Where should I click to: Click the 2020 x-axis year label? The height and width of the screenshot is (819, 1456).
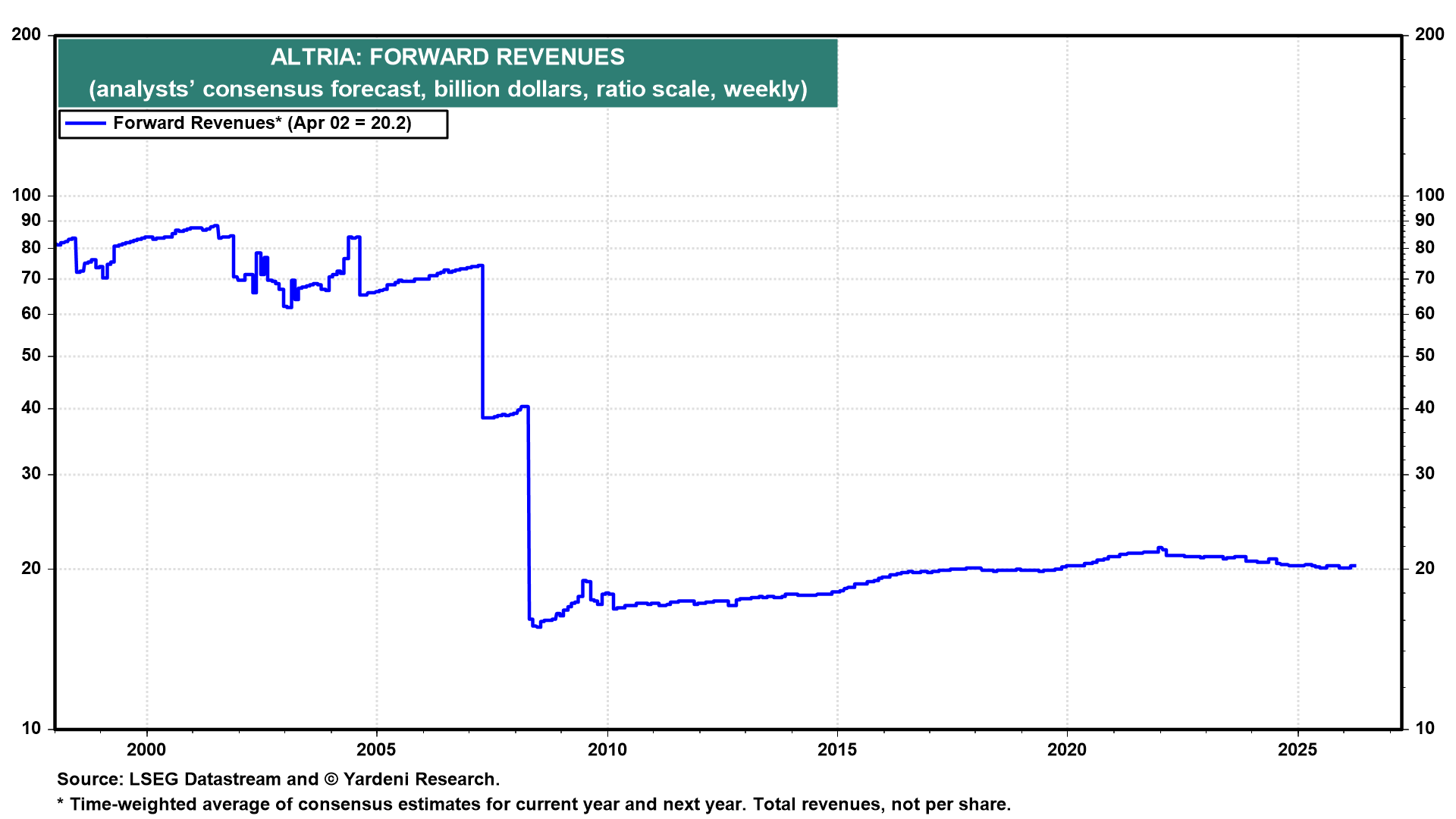pyautogui.click(x=1067, y=750)
